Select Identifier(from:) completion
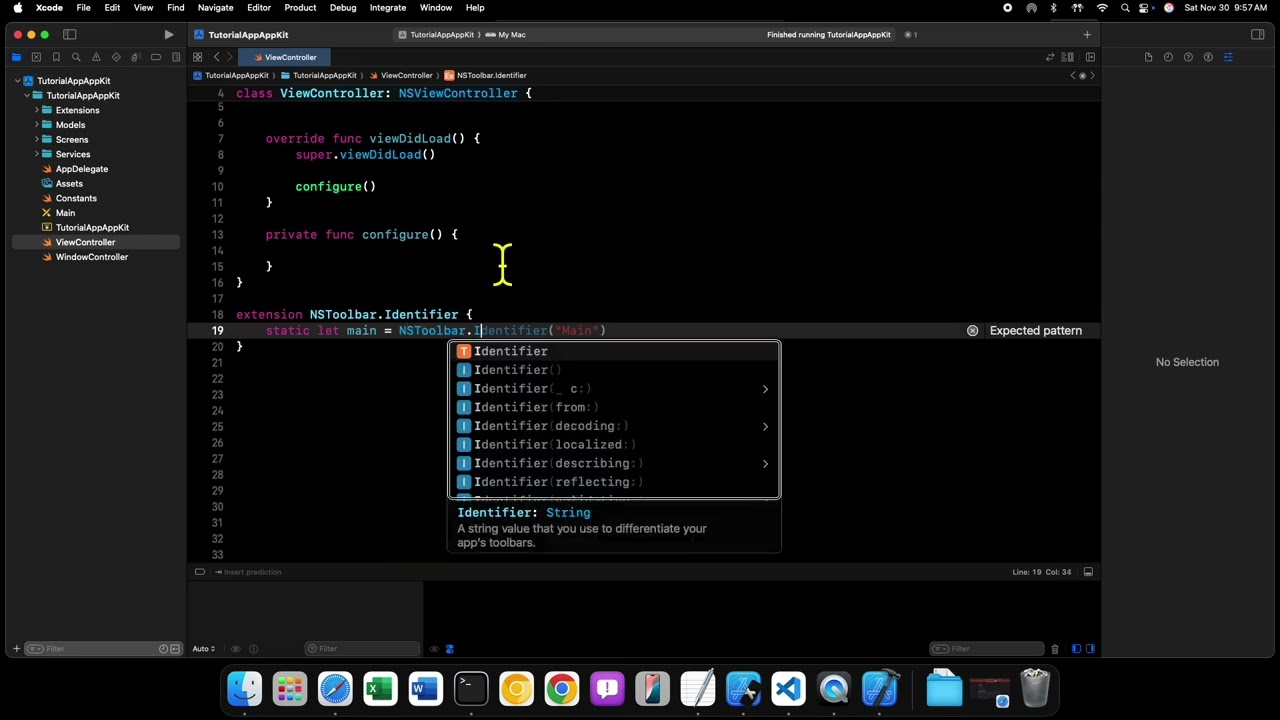 point(614,407)
